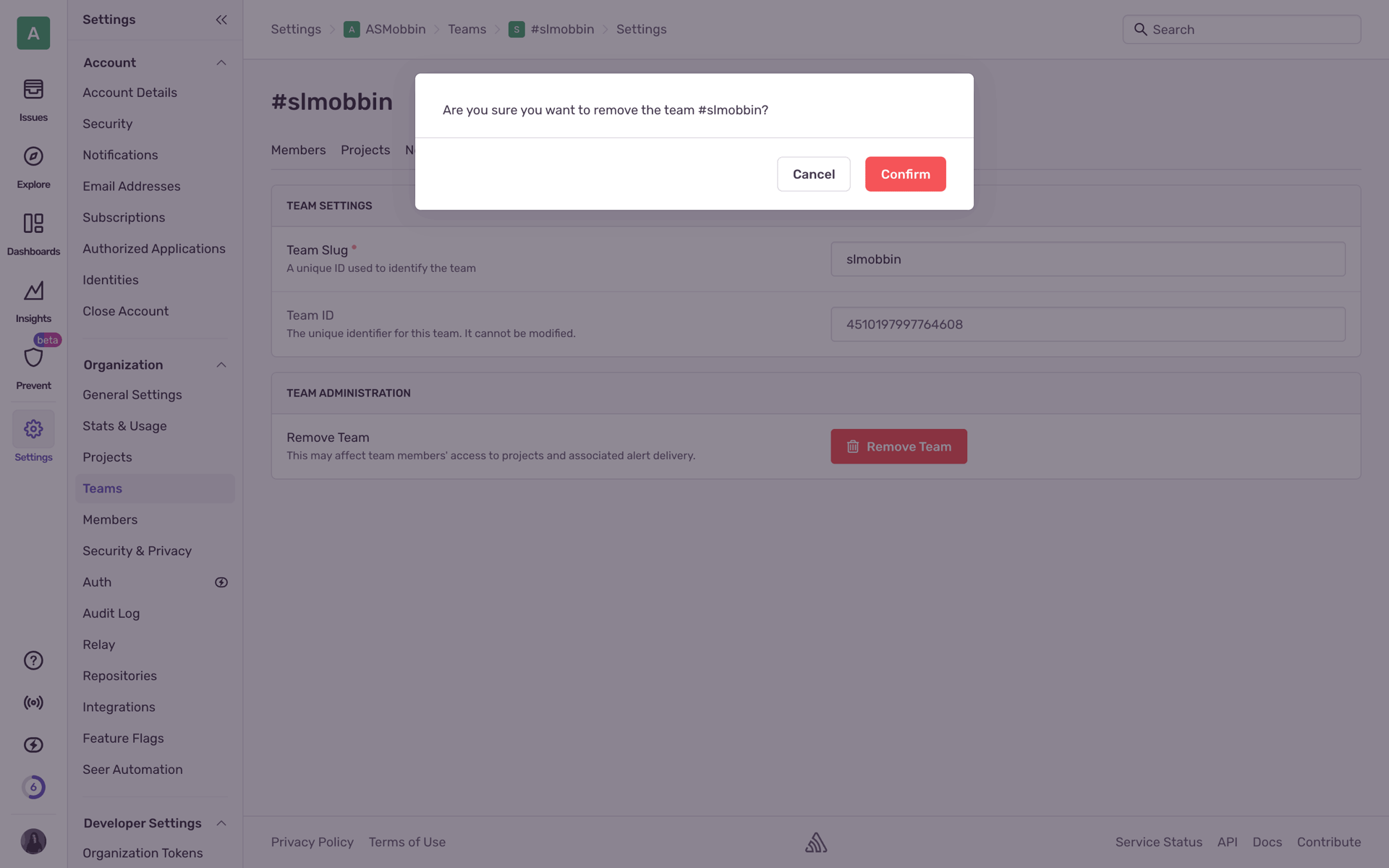Open Dashboards from the sidebar
Image resolution: width=1389 pixels, height=868 pixels.
[x=33, y=234]
